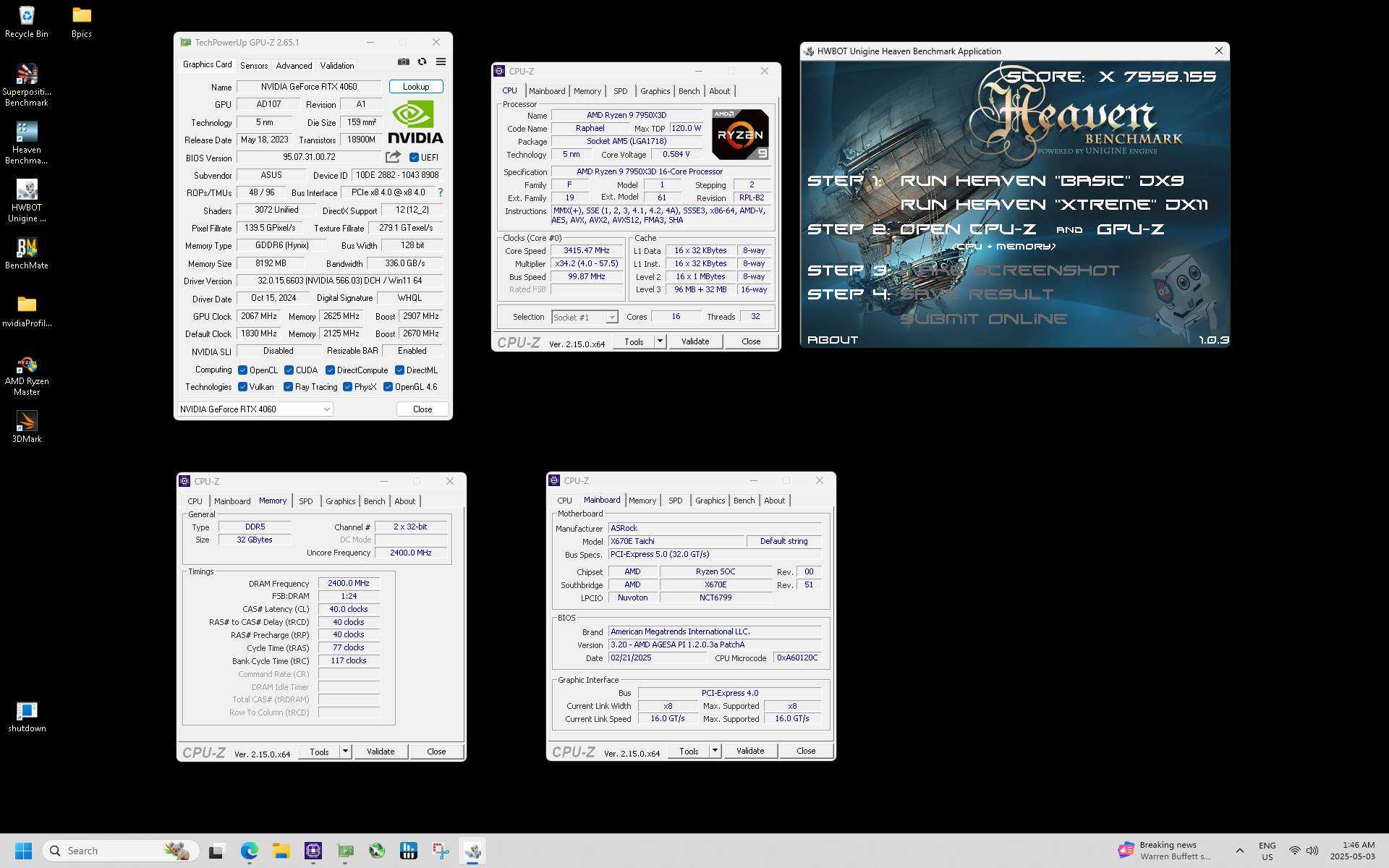Toggle UEFI checkbox in GPU-Z
This screenshot has height=868, width=1389.
click(x=414, y=157)
